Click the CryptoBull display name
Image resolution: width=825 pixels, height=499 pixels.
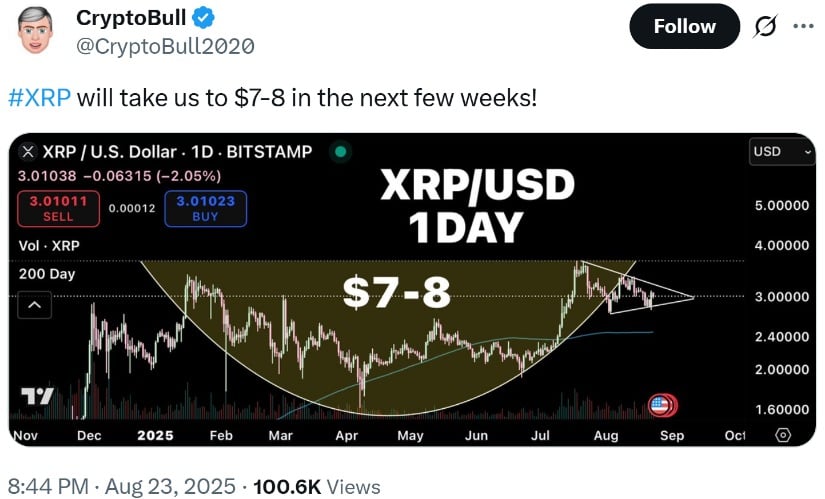(131, 18)
